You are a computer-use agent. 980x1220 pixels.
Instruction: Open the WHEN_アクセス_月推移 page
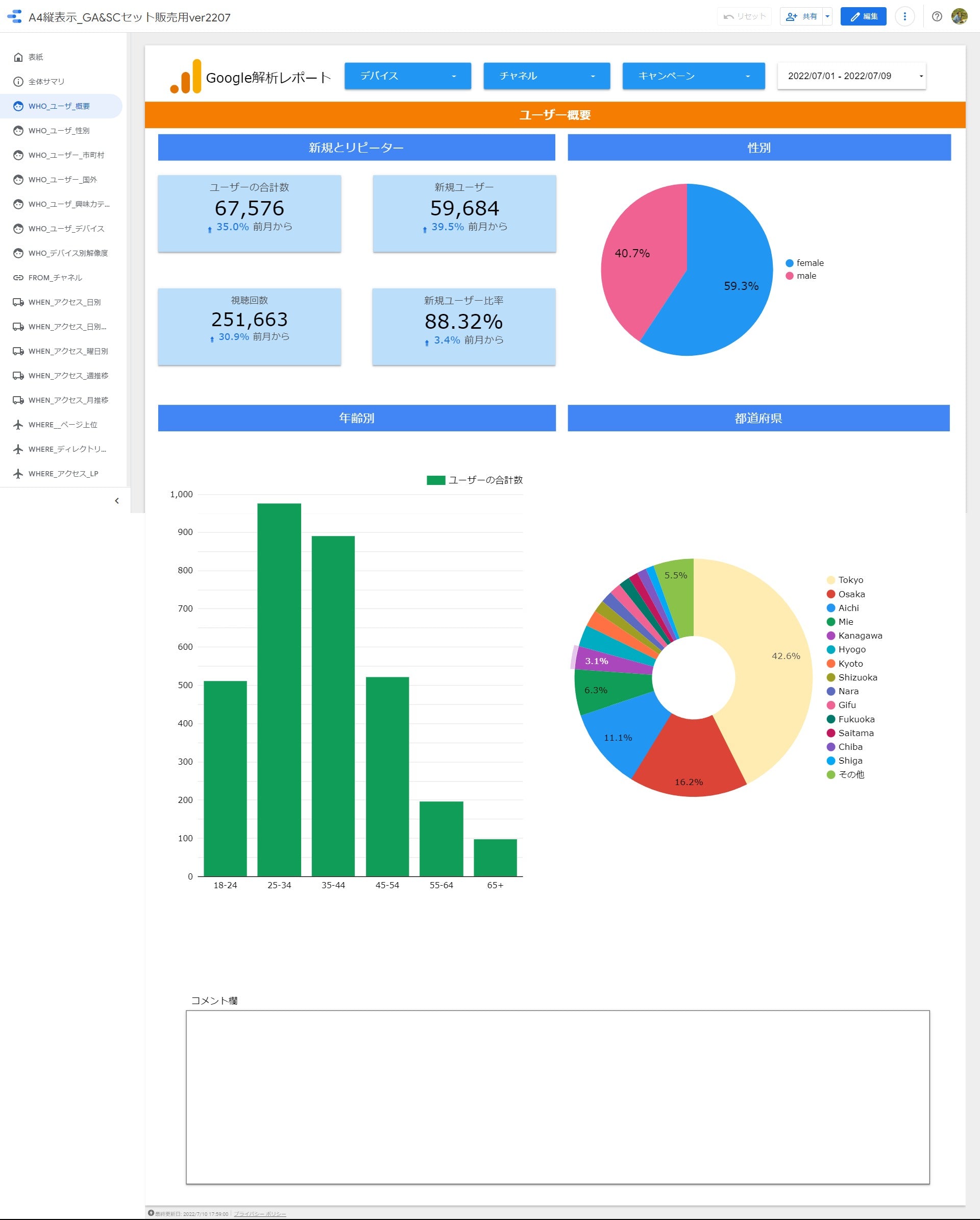61,400
